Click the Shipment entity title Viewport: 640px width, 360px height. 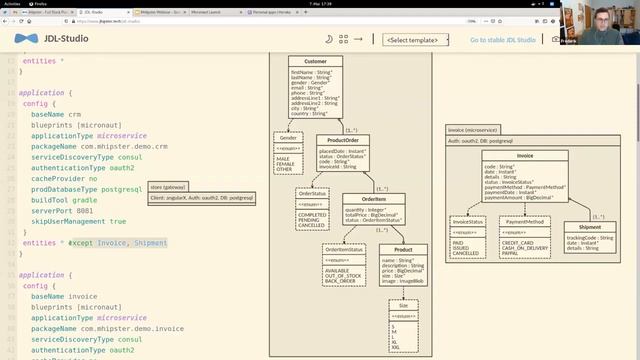[590, 227]
